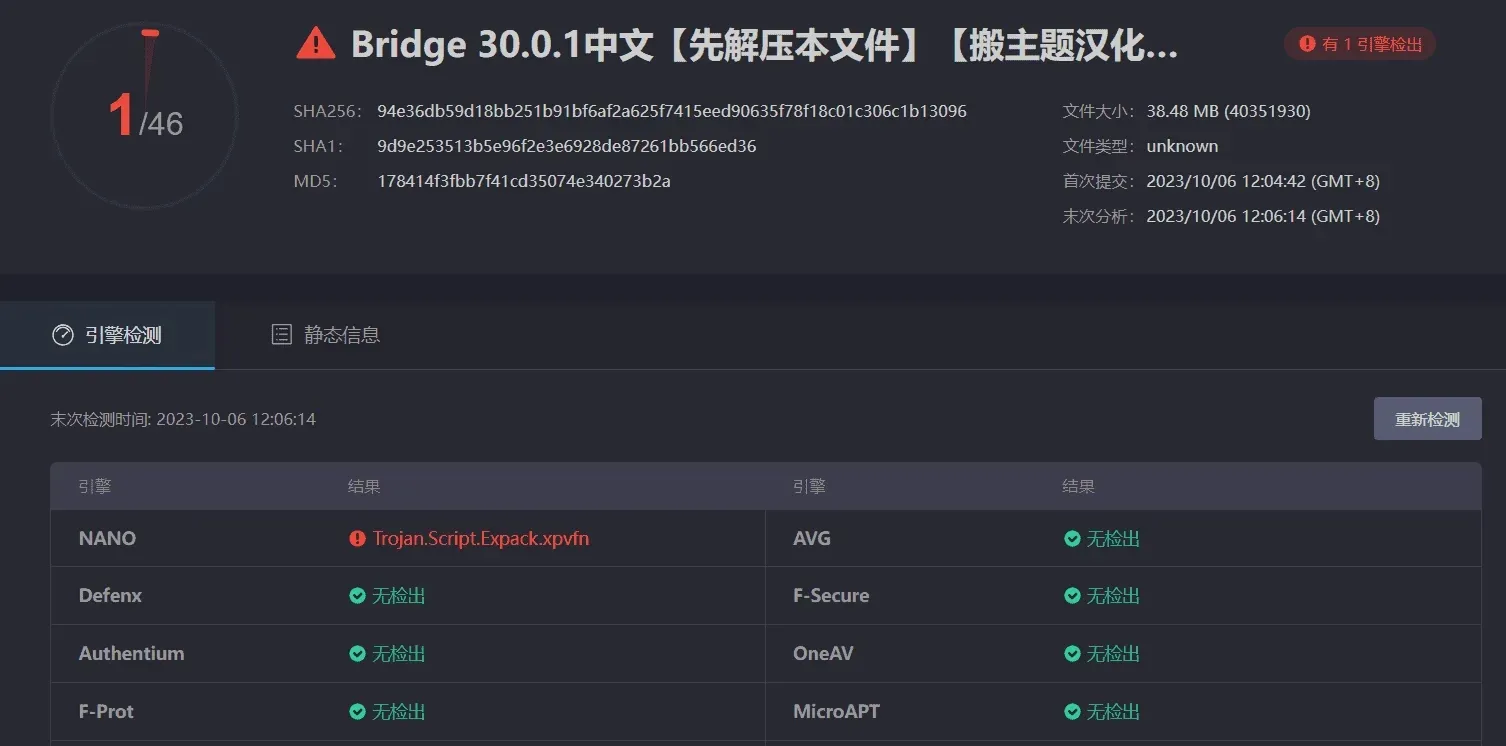Screen dimensions: 1506x746
Task: Click the Bridge 30.0.1中文 file title
Action: coord(764,45)
